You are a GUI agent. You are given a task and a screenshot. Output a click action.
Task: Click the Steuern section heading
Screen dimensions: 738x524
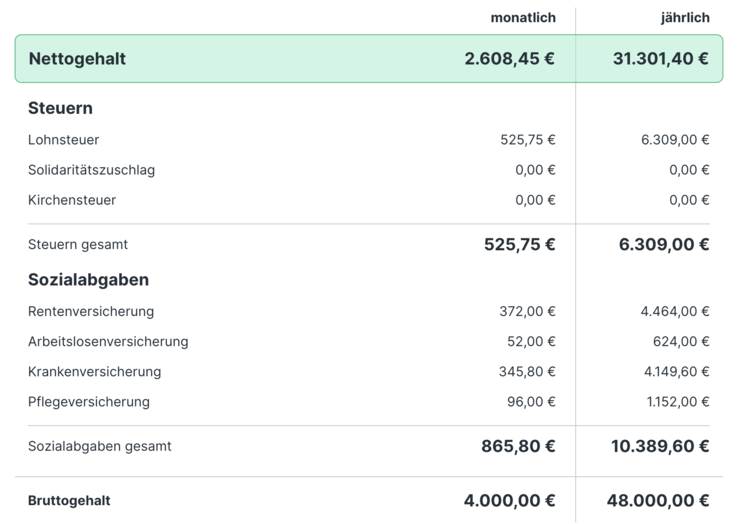(x=60, y=108)
